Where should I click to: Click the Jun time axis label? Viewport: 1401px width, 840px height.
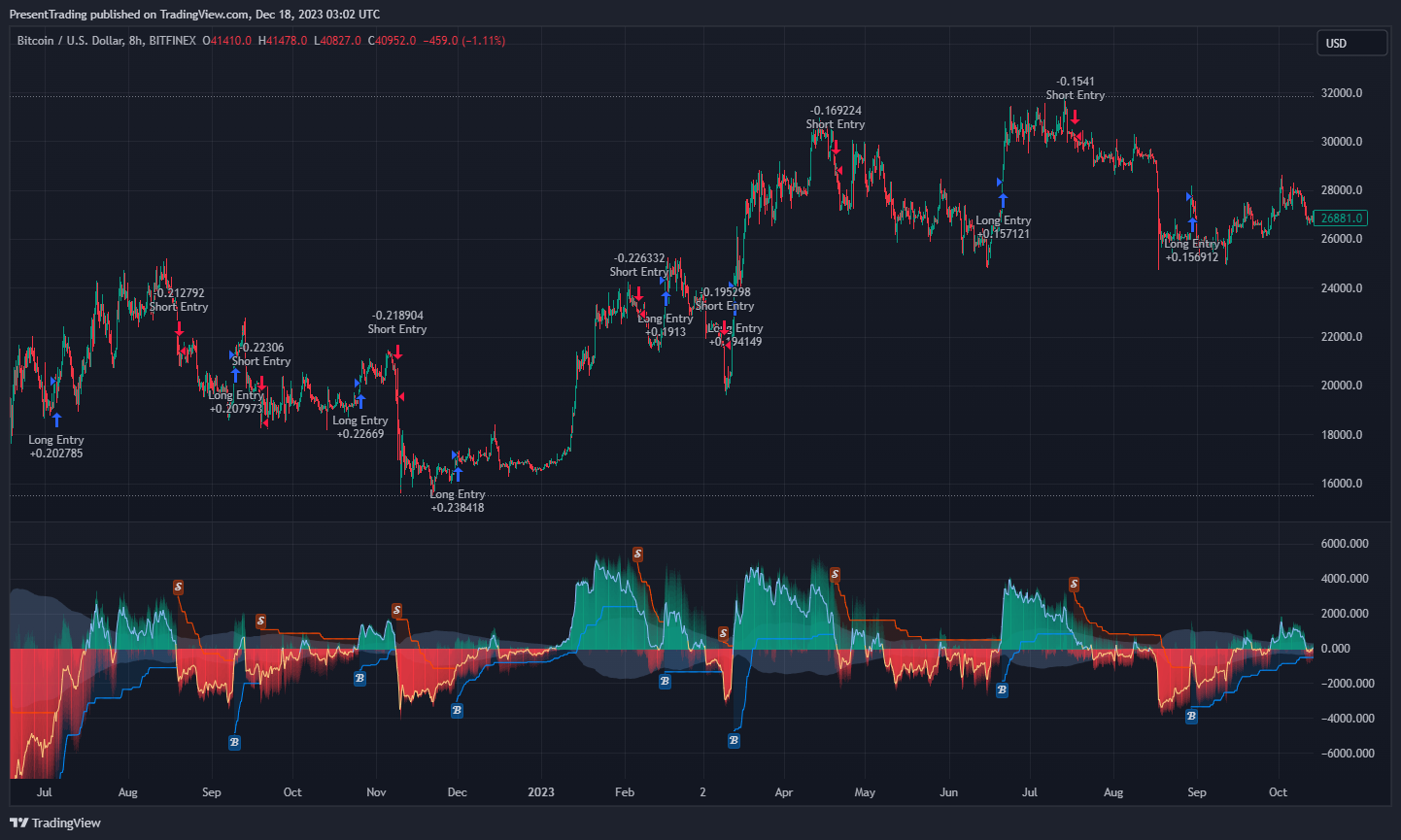click(x=948, y=792)
